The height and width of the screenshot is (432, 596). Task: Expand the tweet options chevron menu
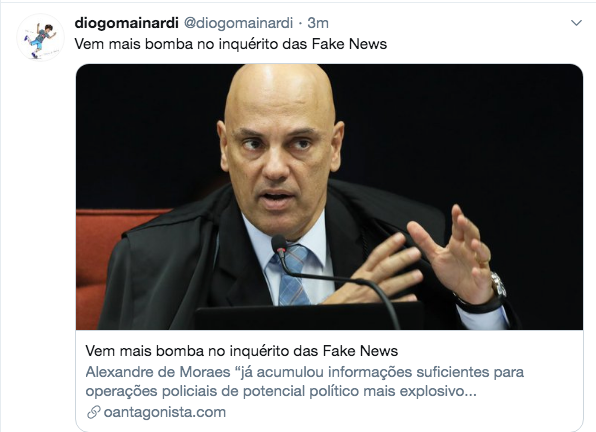point(576,23)
